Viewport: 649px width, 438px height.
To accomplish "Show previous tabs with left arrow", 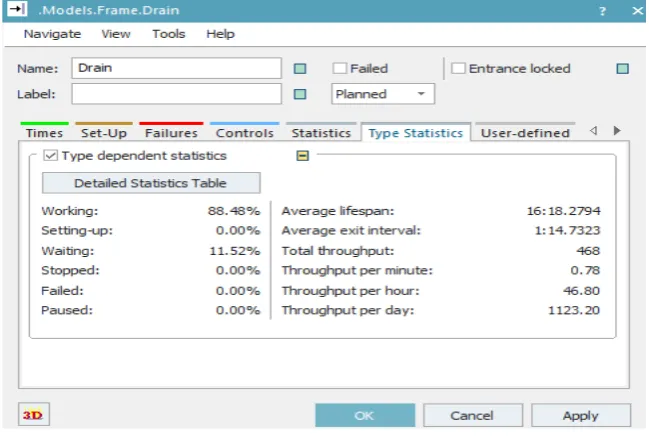I will (x=594, y=131).
